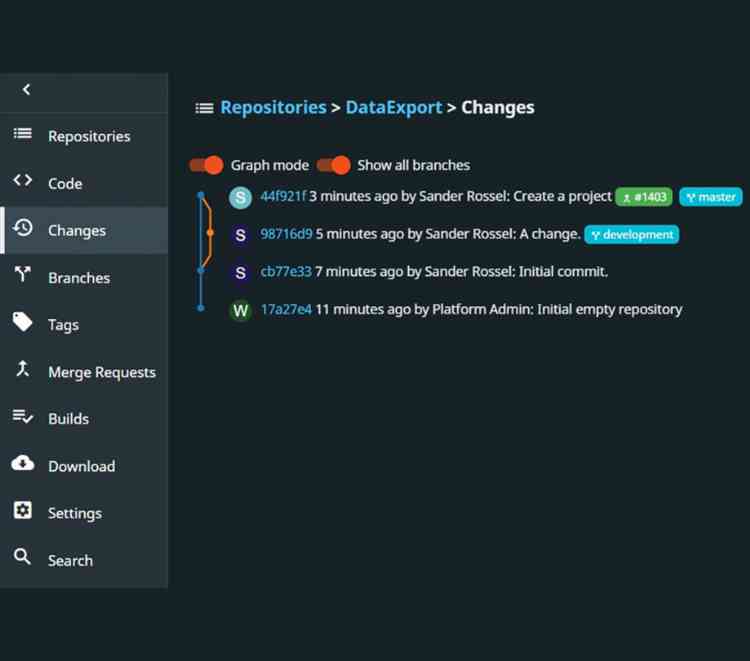Open the DataExport breadcrumb link
This screenshot has width=750, height=661.
point(393,108)
